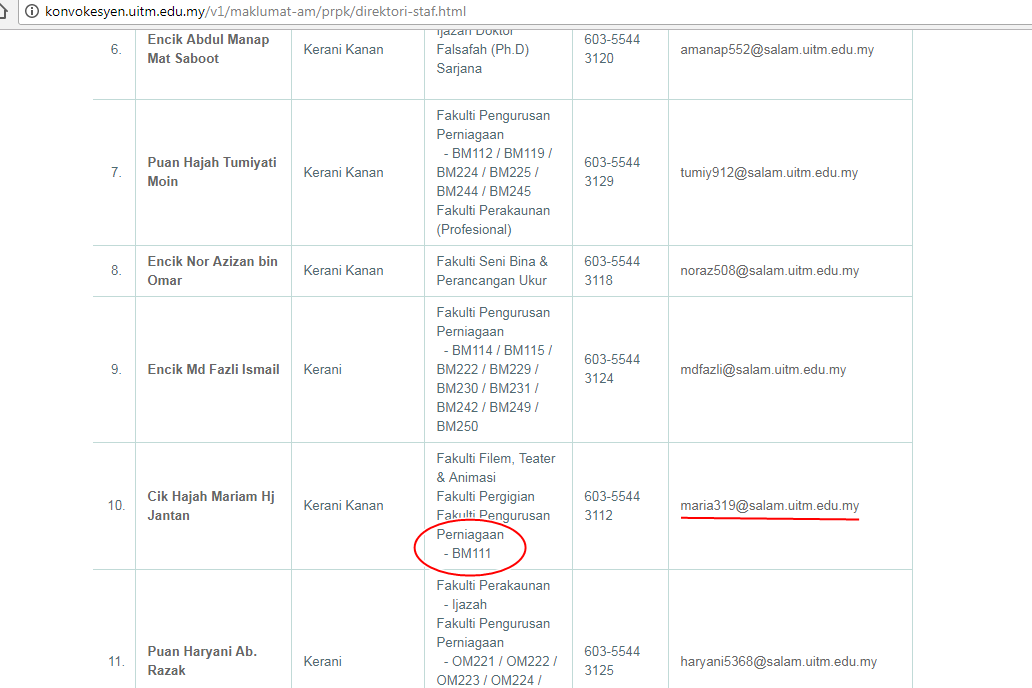Open the mdfazli@salam.uitm.edu.my email link
The width and height of the screenshot is (1032, 688).
762,369
